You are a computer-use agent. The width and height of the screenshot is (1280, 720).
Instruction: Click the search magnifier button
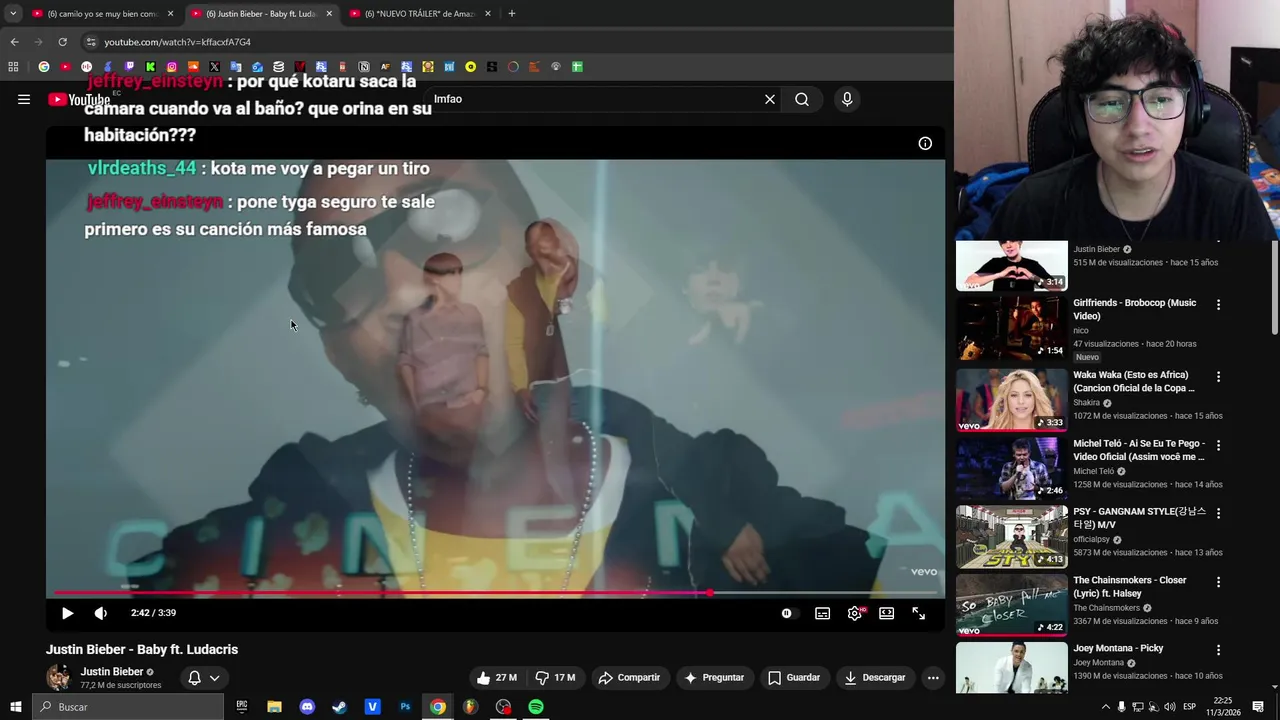(802, 99)
